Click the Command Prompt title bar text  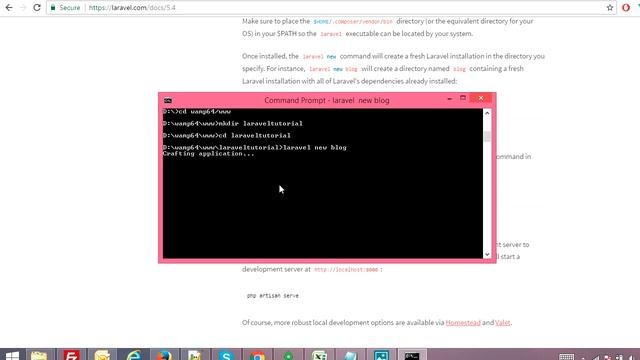327,100
